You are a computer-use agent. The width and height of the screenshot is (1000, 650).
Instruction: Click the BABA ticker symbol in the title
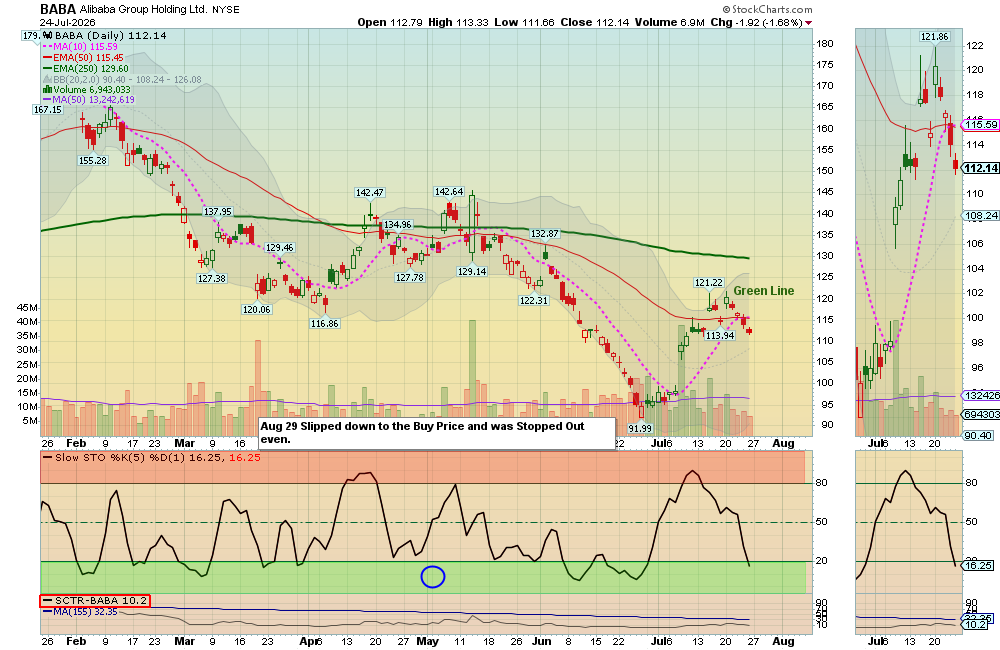(58, 9)
